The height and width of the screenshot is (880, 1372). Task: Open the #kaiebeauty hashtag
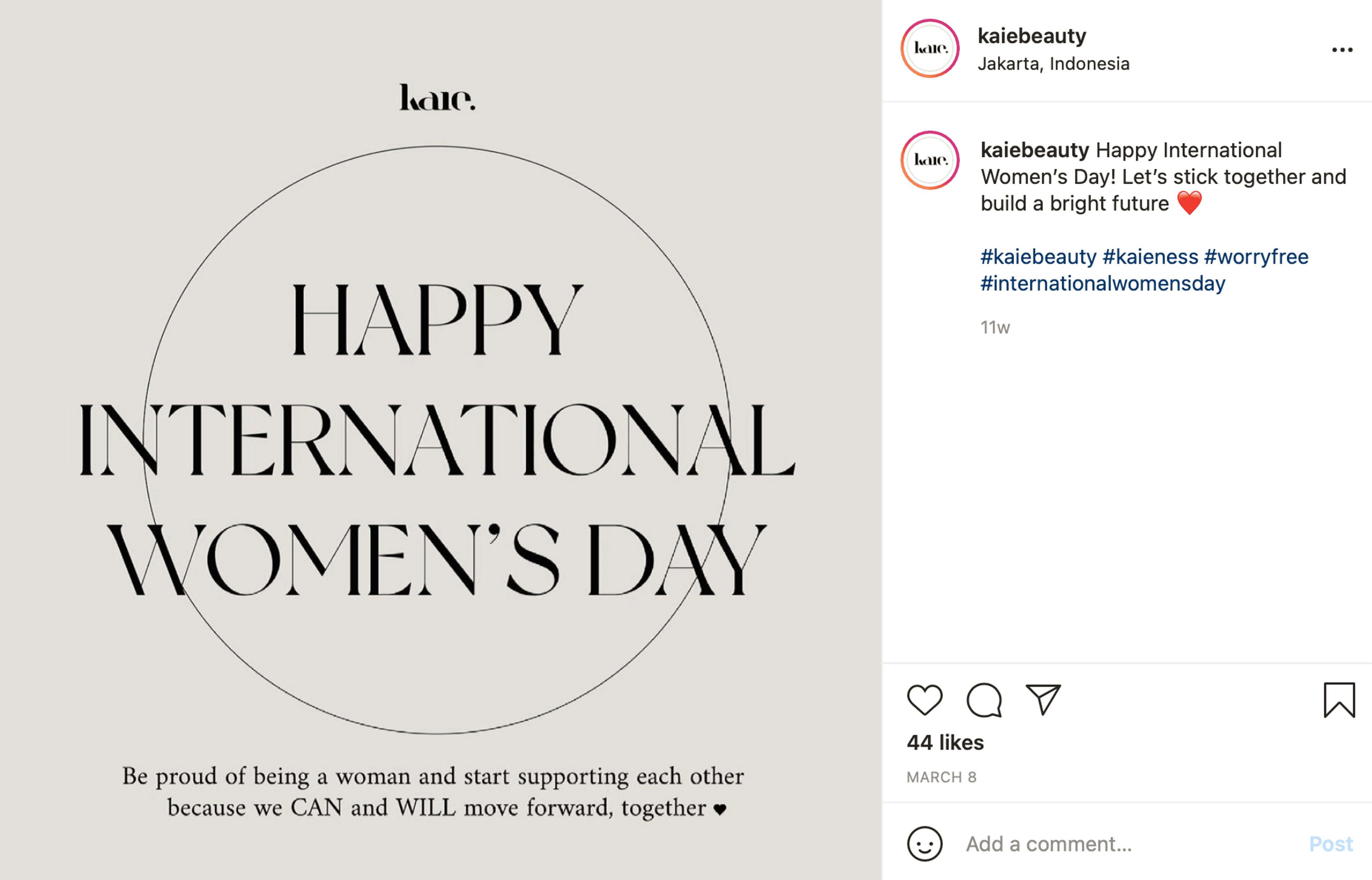(1038, 257)
